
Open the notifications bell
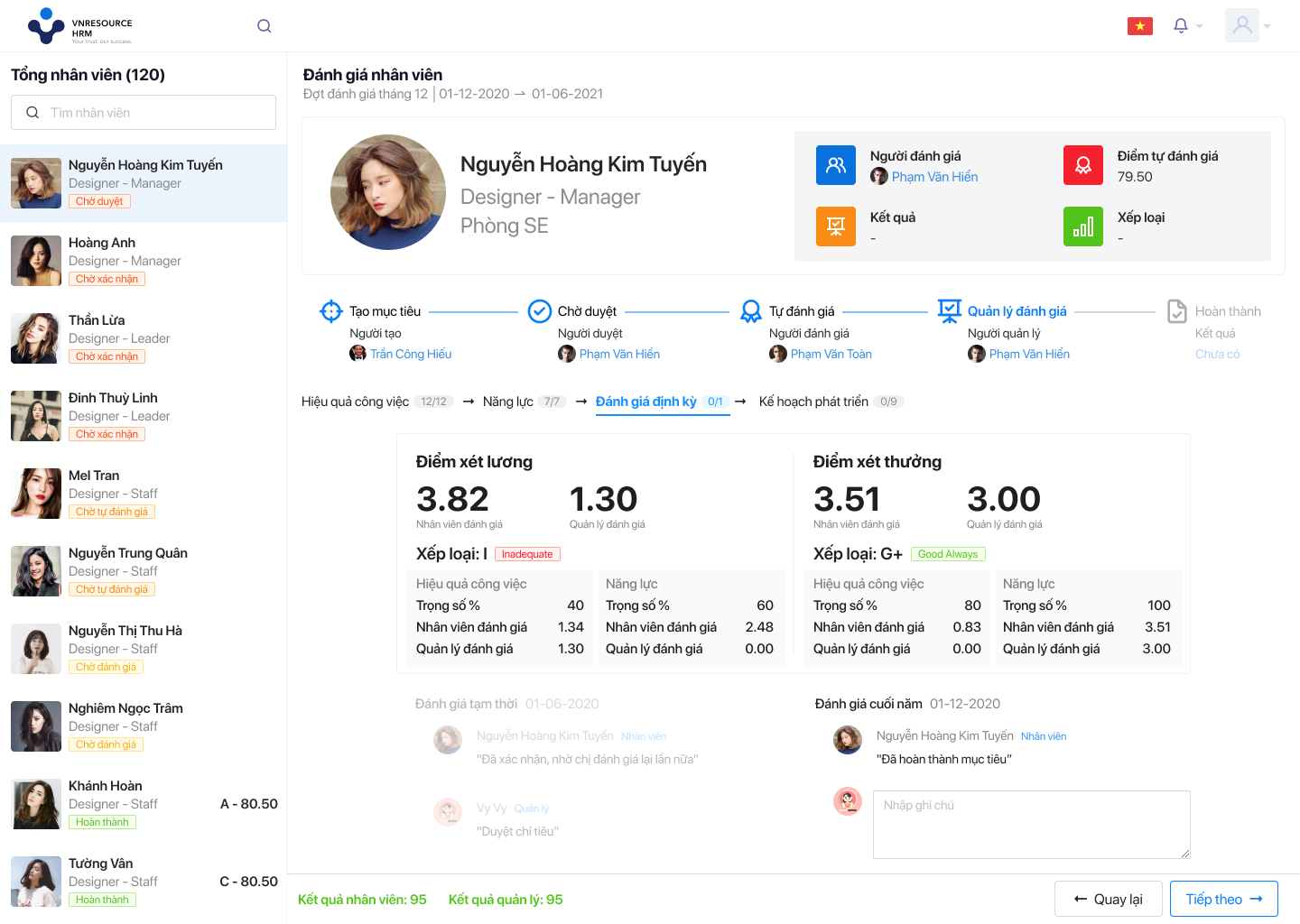coord(1180,26)
